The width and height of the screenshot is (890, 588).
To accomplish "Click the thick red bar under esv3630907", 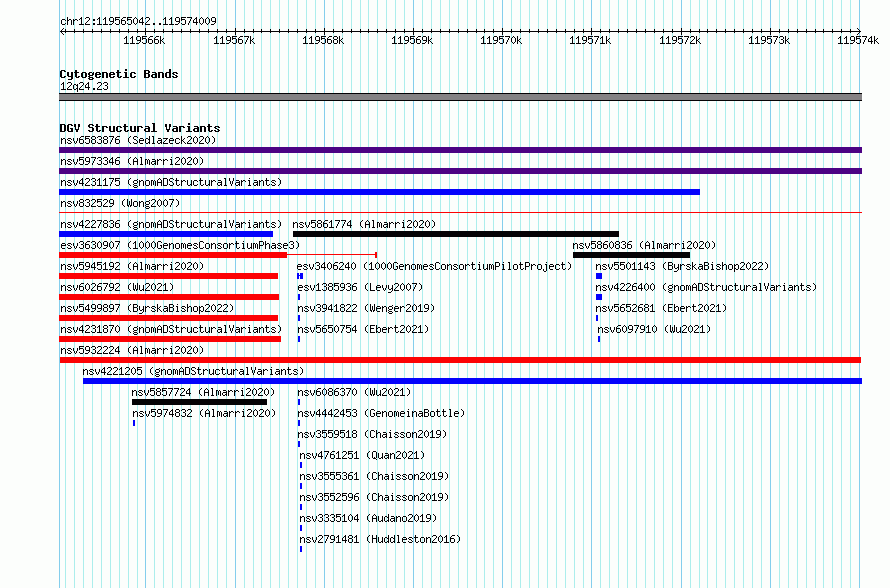I will pos(173,255).
